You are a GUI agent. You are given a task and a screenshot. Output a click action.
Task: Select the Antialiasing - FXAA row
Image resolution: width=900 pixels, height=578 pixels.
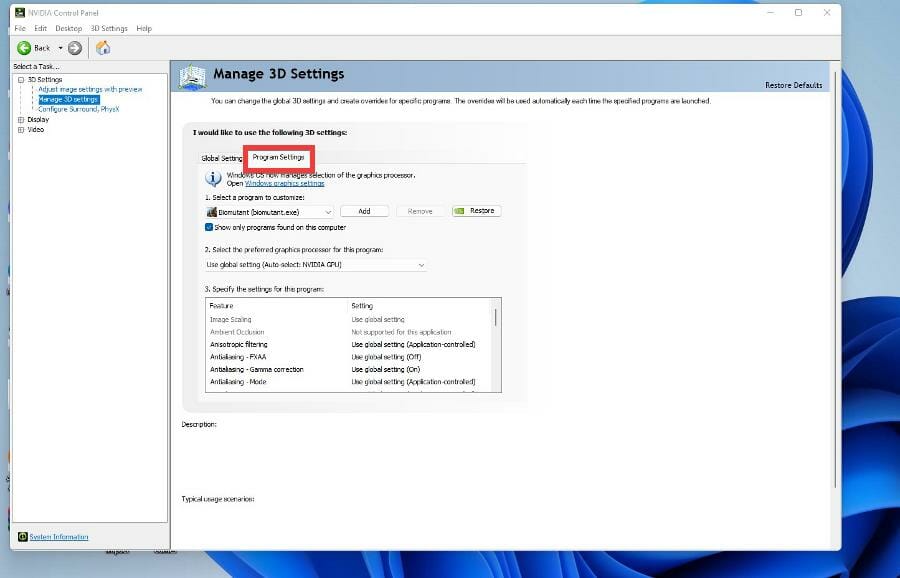tap(350, 357)
